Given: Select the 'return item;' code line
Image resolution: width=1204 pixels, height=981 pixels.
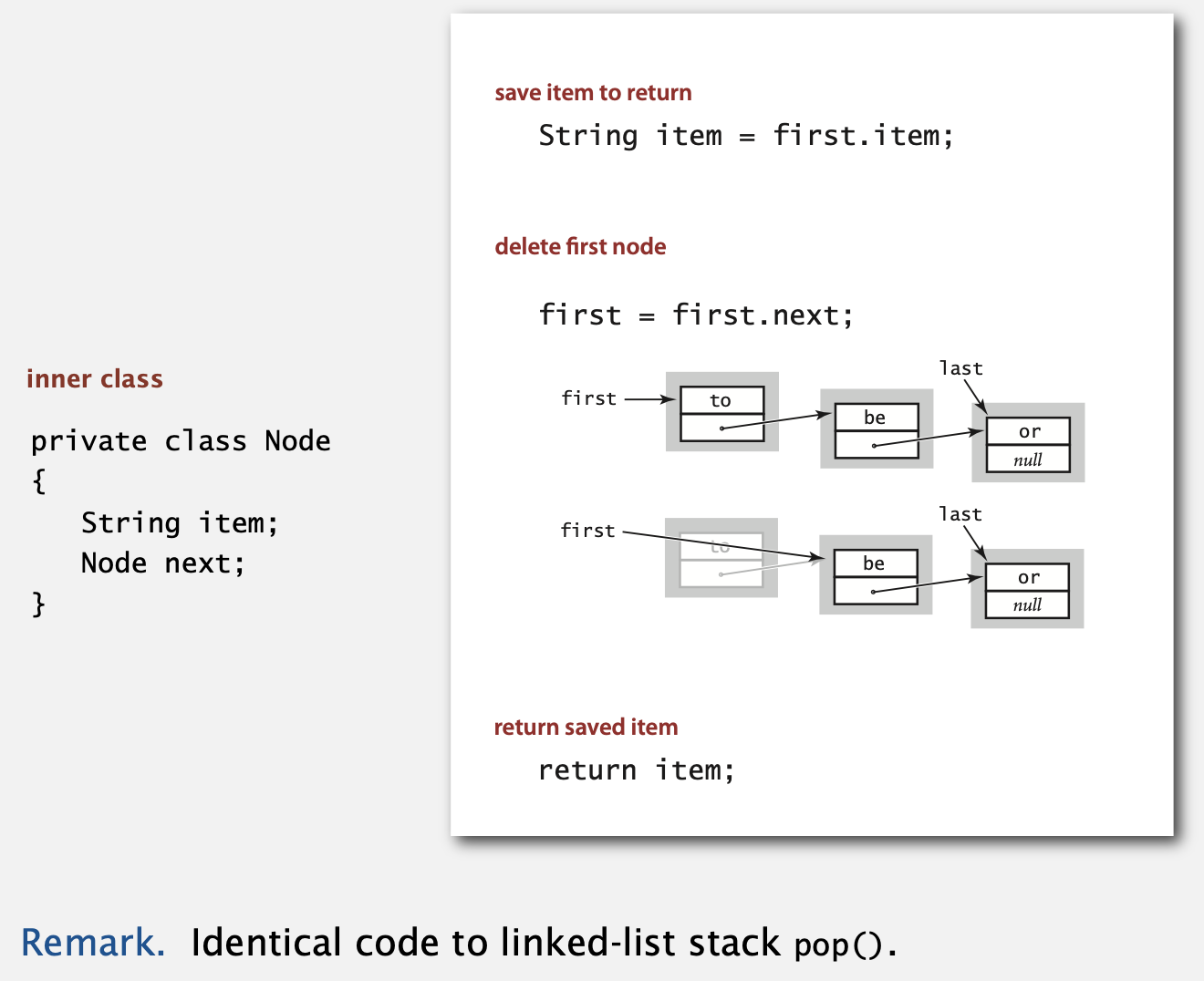Looking at the screenshot, I should [x=637, y=770].
